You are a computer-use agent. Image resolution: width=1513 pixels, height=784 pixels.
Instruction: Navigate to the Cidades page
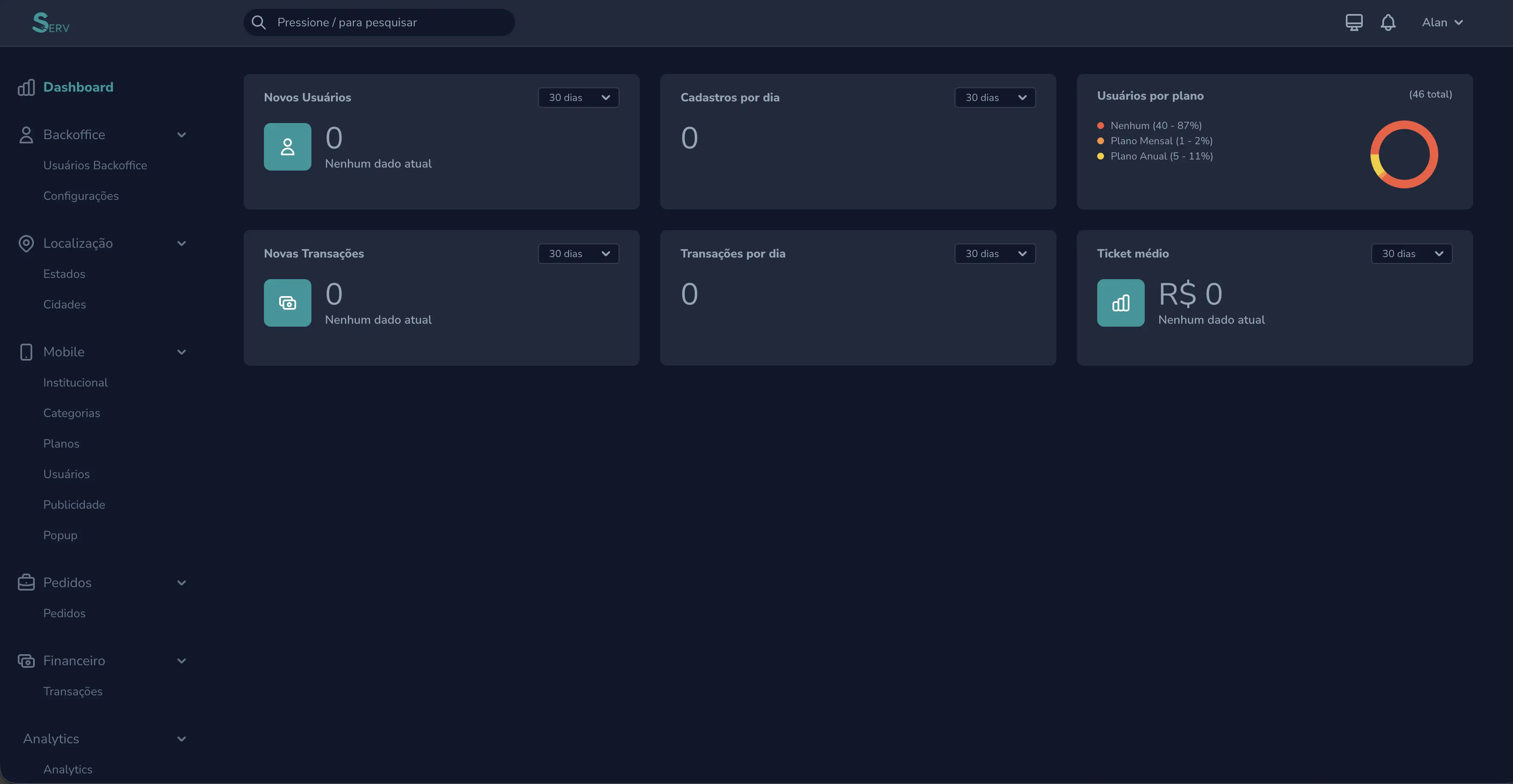point(64,305)
